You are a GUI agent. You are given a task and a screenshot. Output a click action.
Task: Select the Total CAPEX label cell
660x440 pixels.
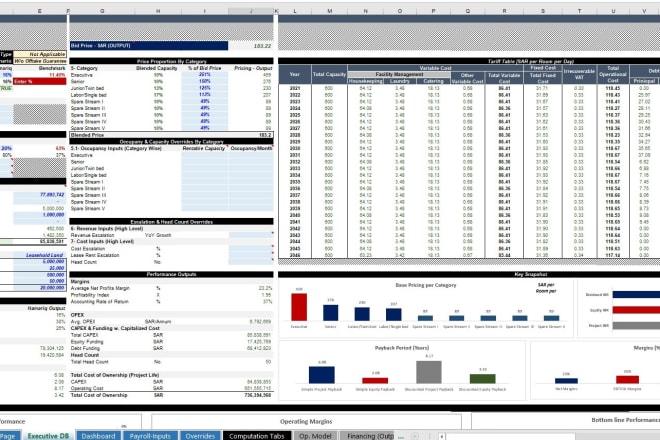tap(84, 335)
